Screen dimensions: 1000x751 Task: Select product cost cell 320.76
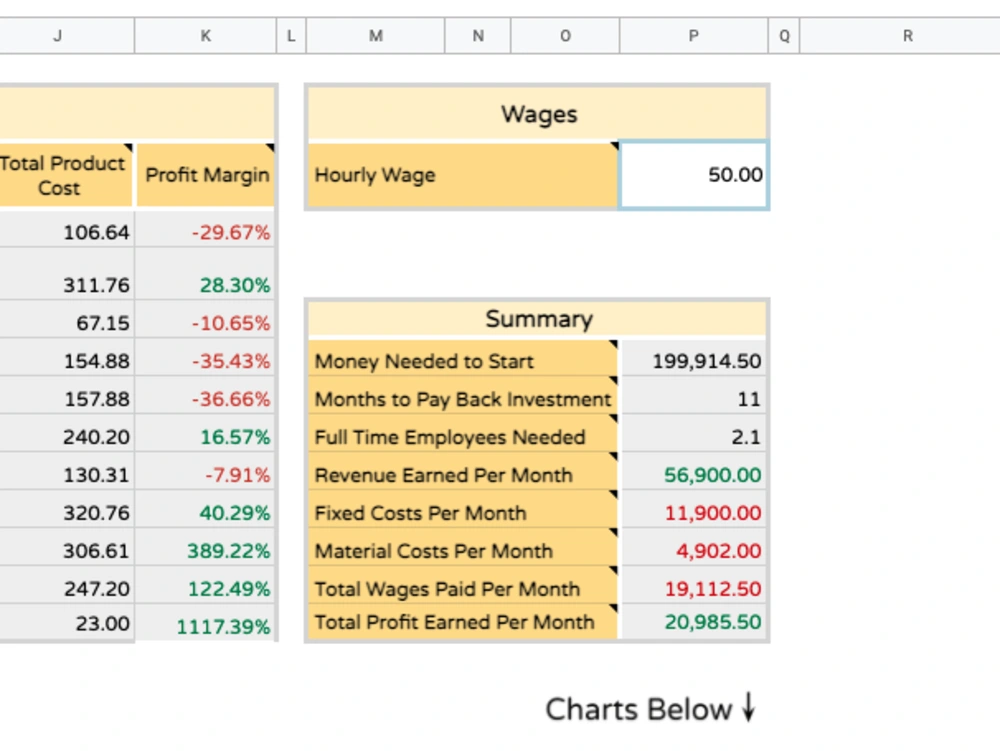(66, 510)
